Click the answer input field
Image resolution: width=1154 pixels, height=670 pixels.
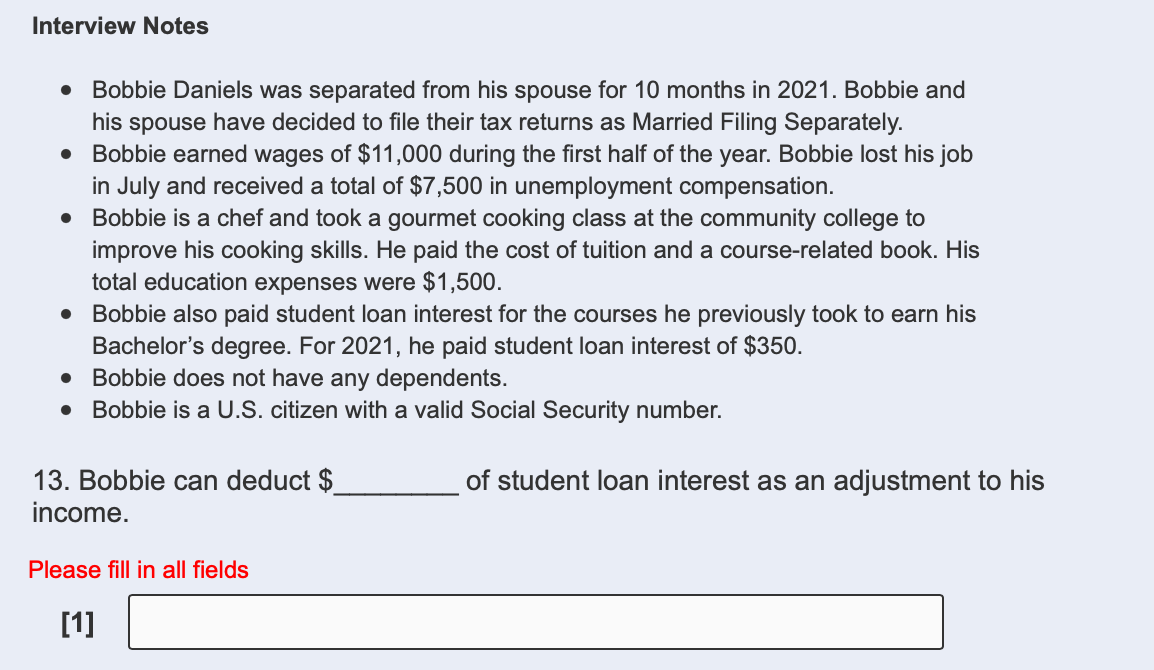535,621
